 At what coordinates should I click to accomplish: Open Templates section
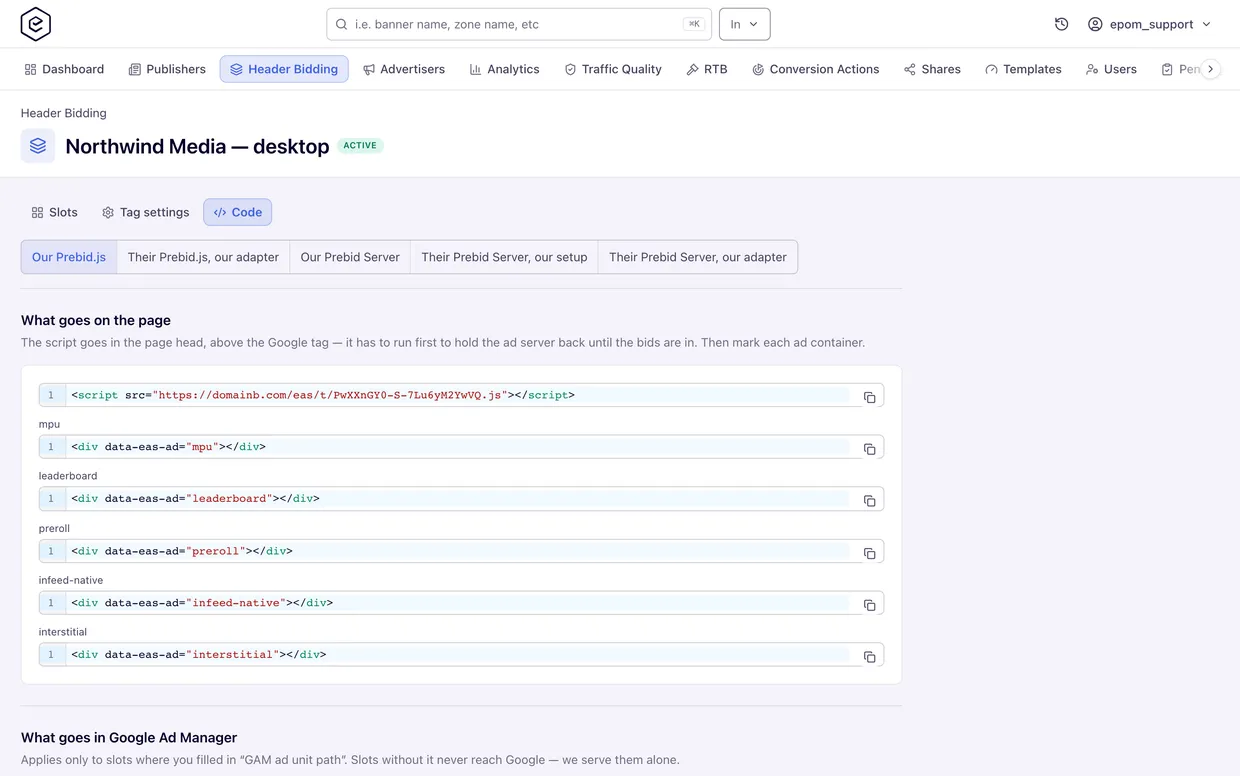pyautogui.click(x=1023, y=69)
